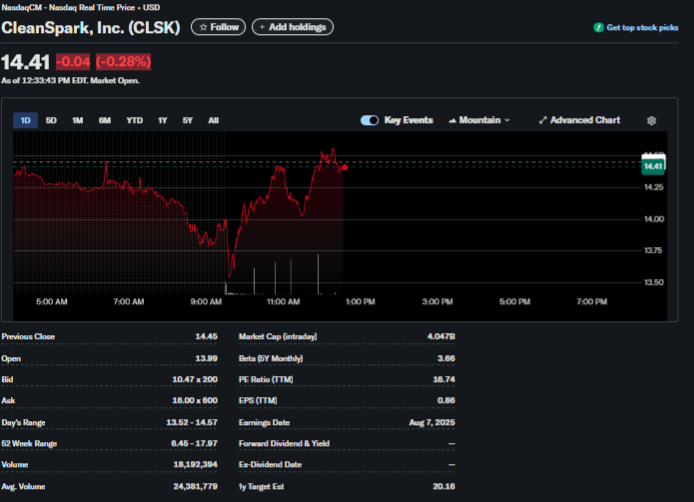Click the Add holdings button
Screen dimensions: 694x502
coord(293,27)
